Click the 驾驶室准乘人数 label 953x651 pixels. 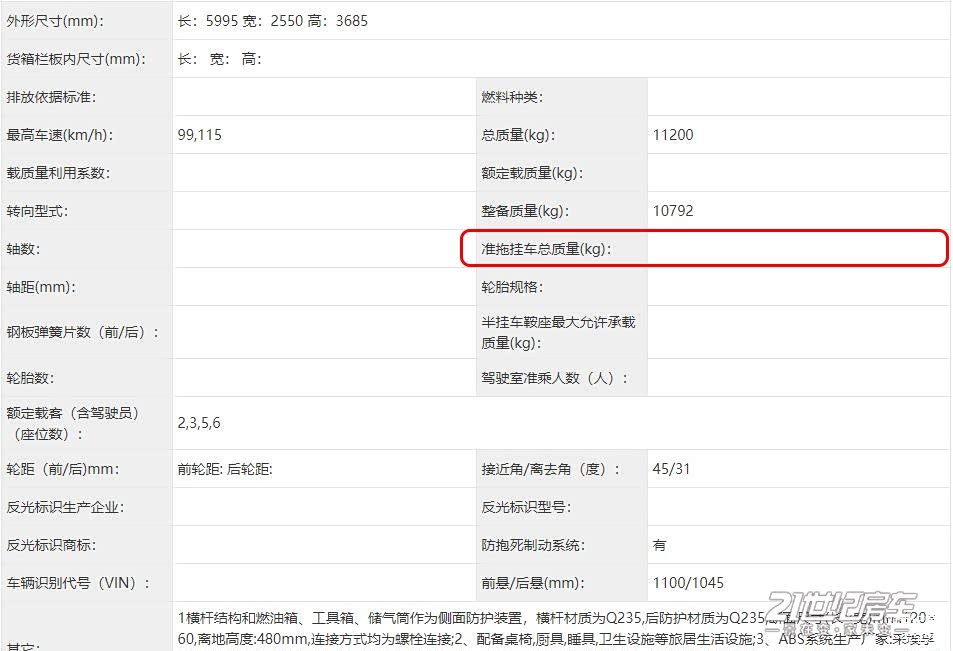(555, 378)
